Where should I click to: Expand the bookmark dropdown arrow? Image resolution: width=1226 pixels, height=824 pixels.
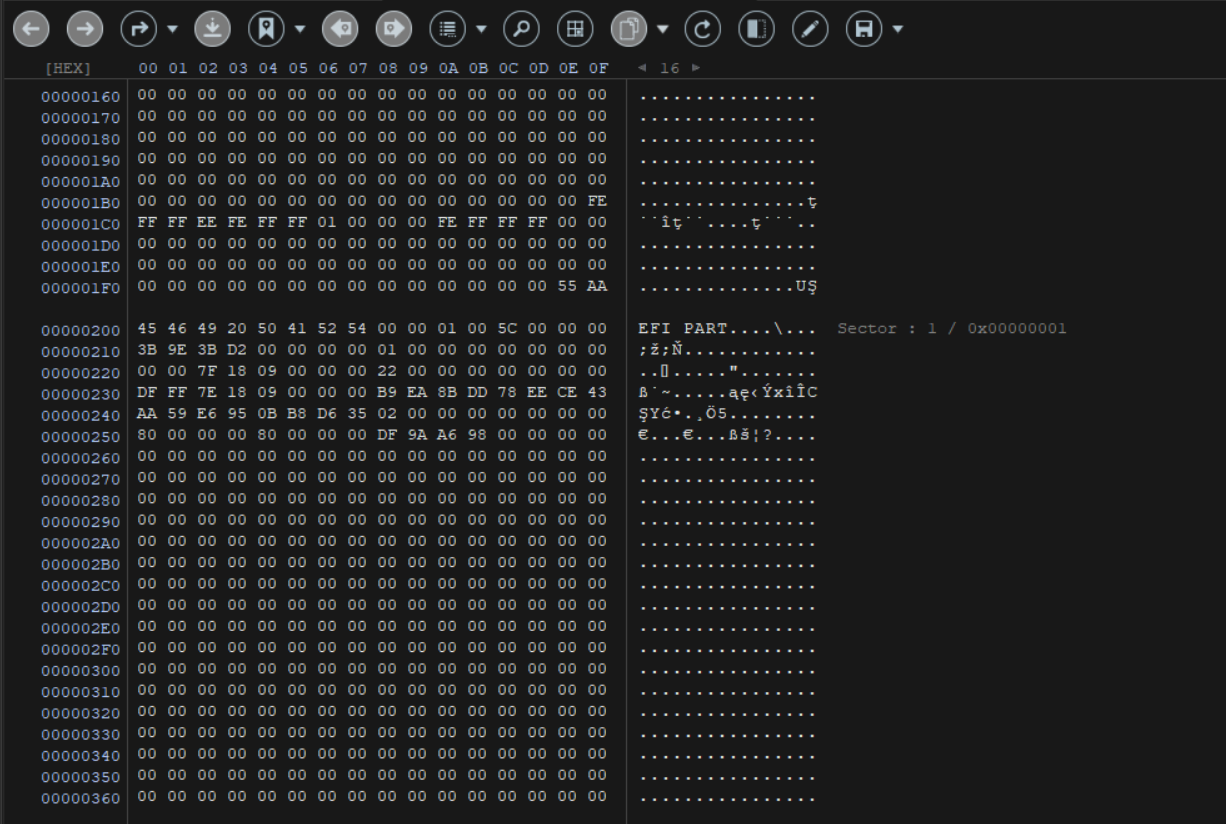click(x=301, y=30)
